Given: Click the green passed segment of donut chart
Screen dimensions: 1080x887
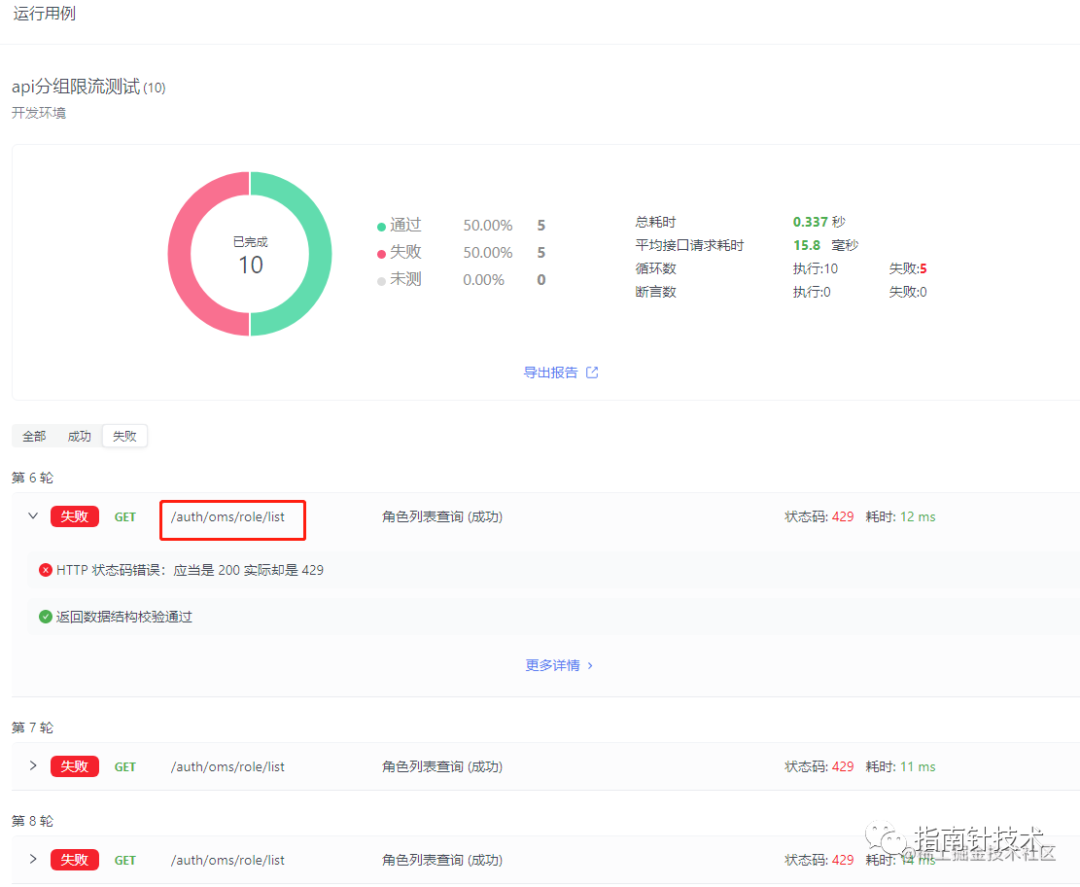Looking at the screenshot, I should [x=320, y=254].
